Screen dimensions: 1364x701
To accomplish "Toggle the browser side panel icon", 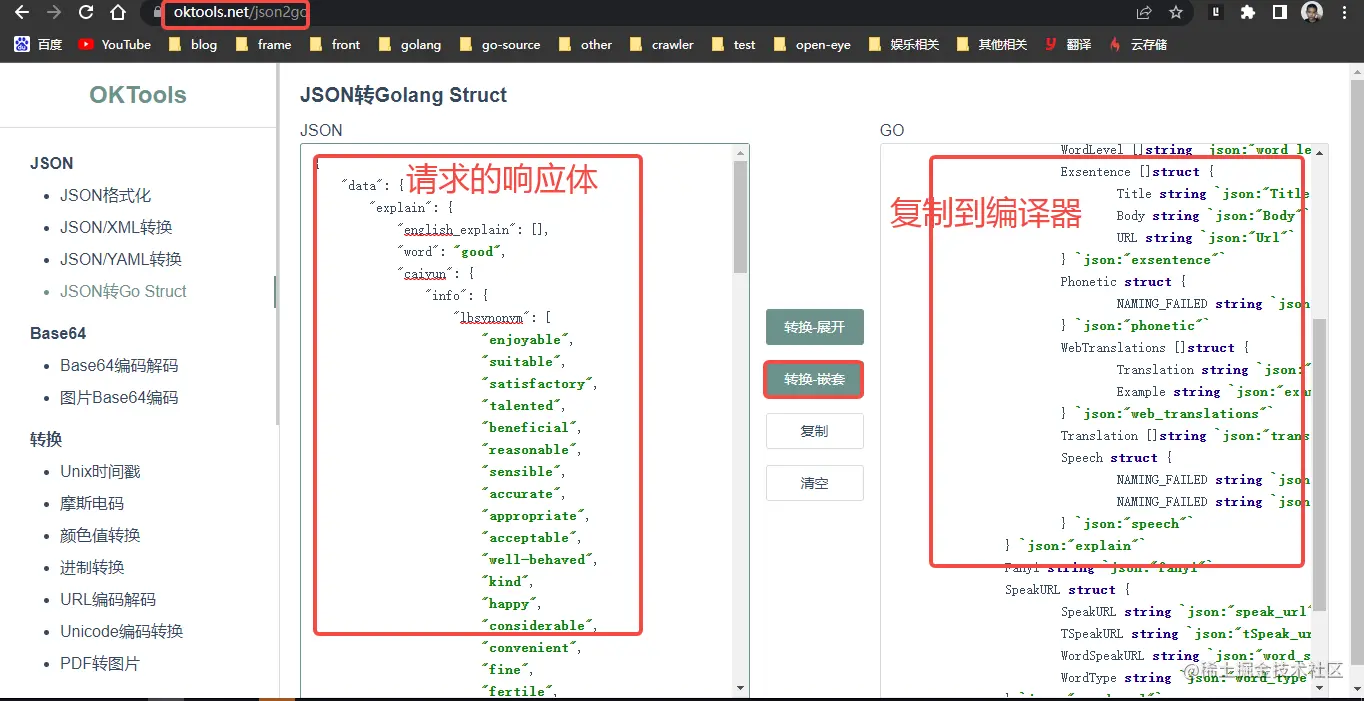I will [x=1279, y=13].
